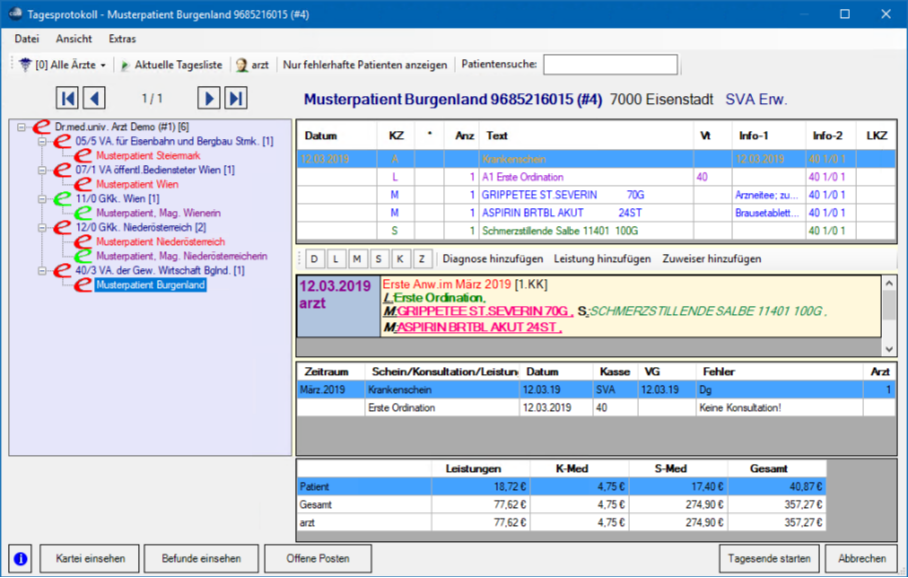The width and height of the screenshot is (908, 578).
Task: Select the A1 Erste Ordination row
Action: pos(596,177)
